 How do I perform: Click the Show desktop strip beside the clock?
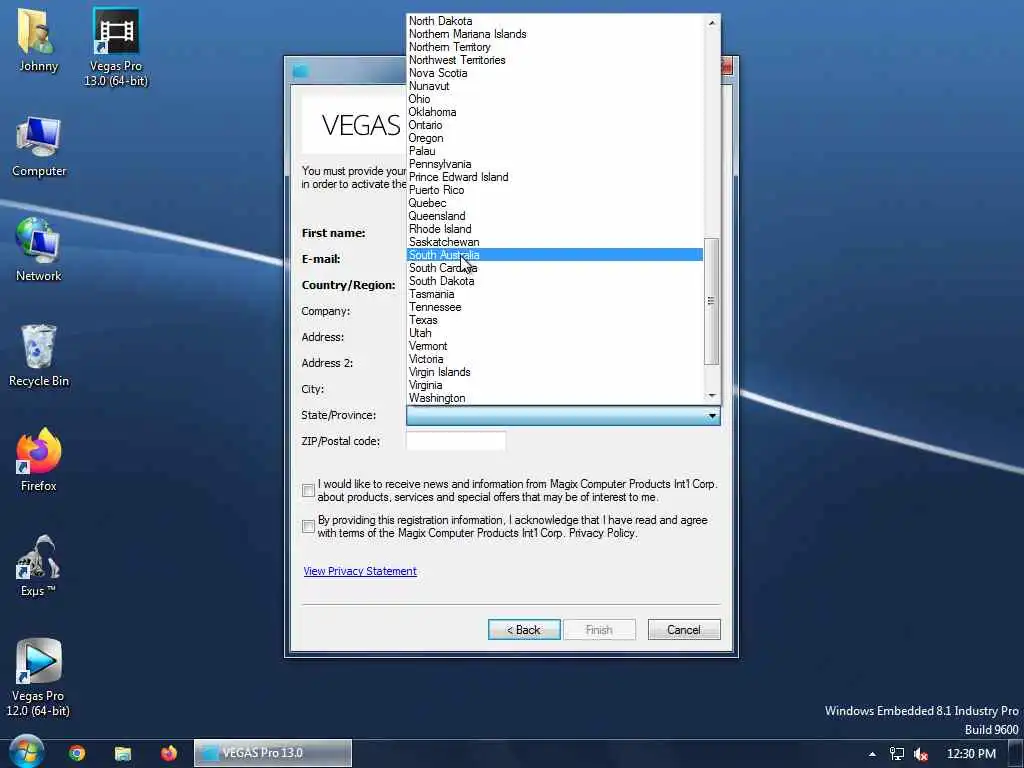(1016, 754)
